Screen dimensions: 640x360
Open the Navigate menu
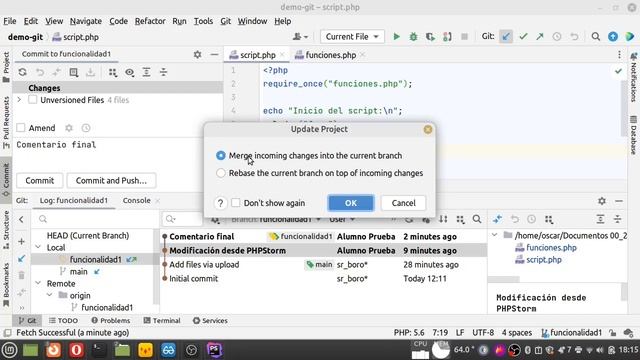(86, 21)
